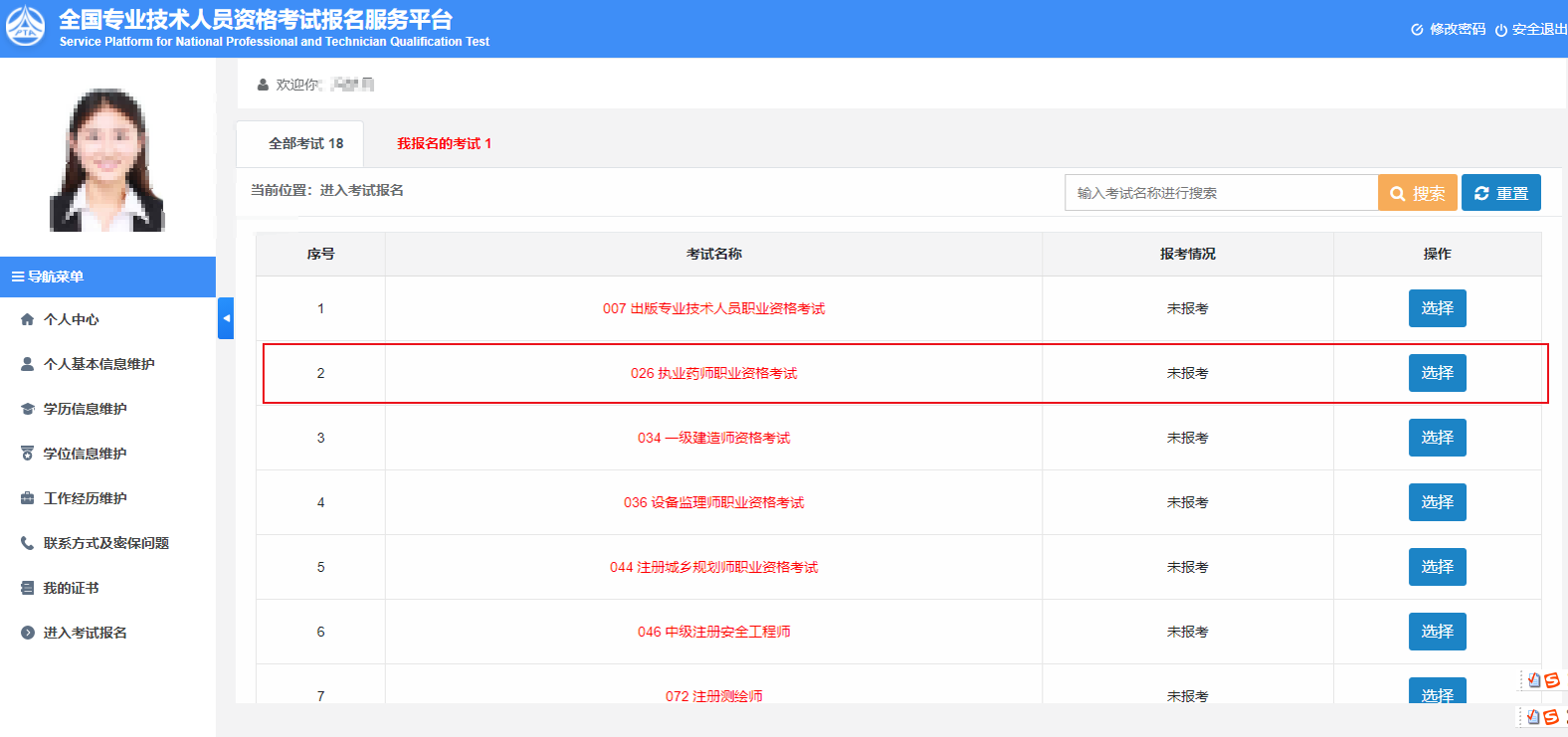Click the user profile photo thumbnail
Image resolution: width=1568 pixels, height=737 pixels.
107,159
